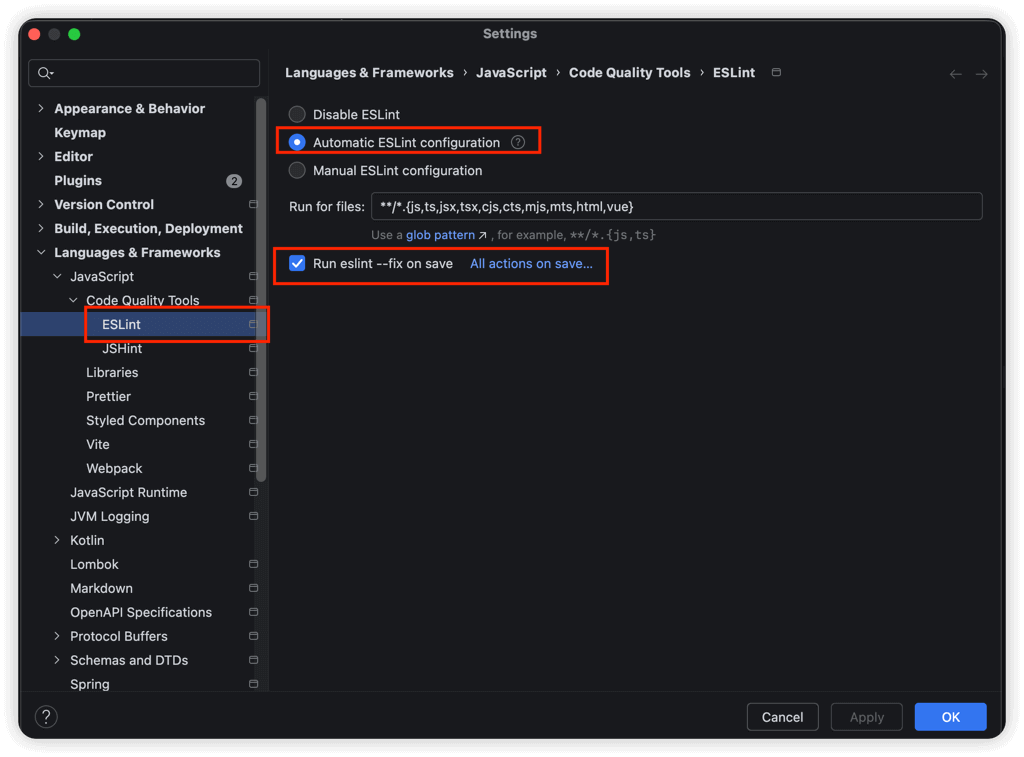Click the open-in-editor icon next to the ESLint breadcrumb
Screen dimensions: 1024x757
[x=776, y=72]
